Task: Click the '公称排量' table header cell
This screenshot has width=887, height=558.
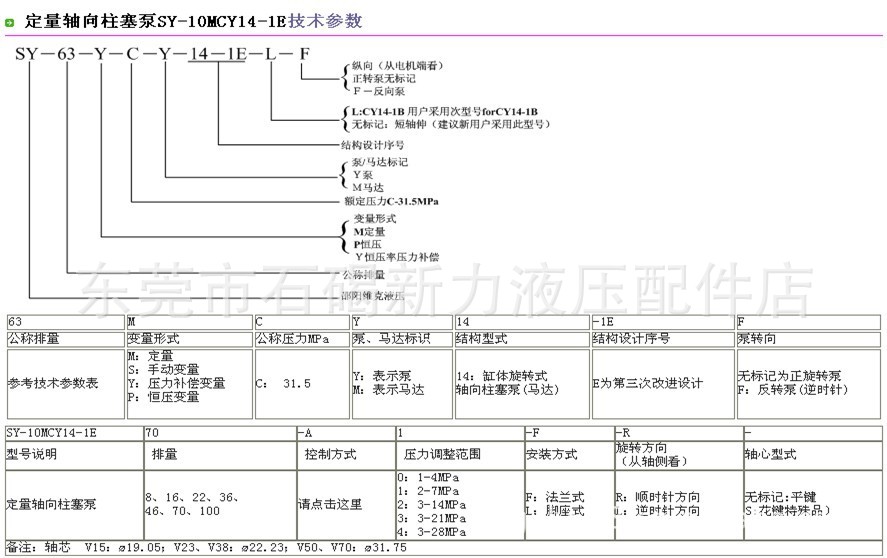Action: point(66,339)
